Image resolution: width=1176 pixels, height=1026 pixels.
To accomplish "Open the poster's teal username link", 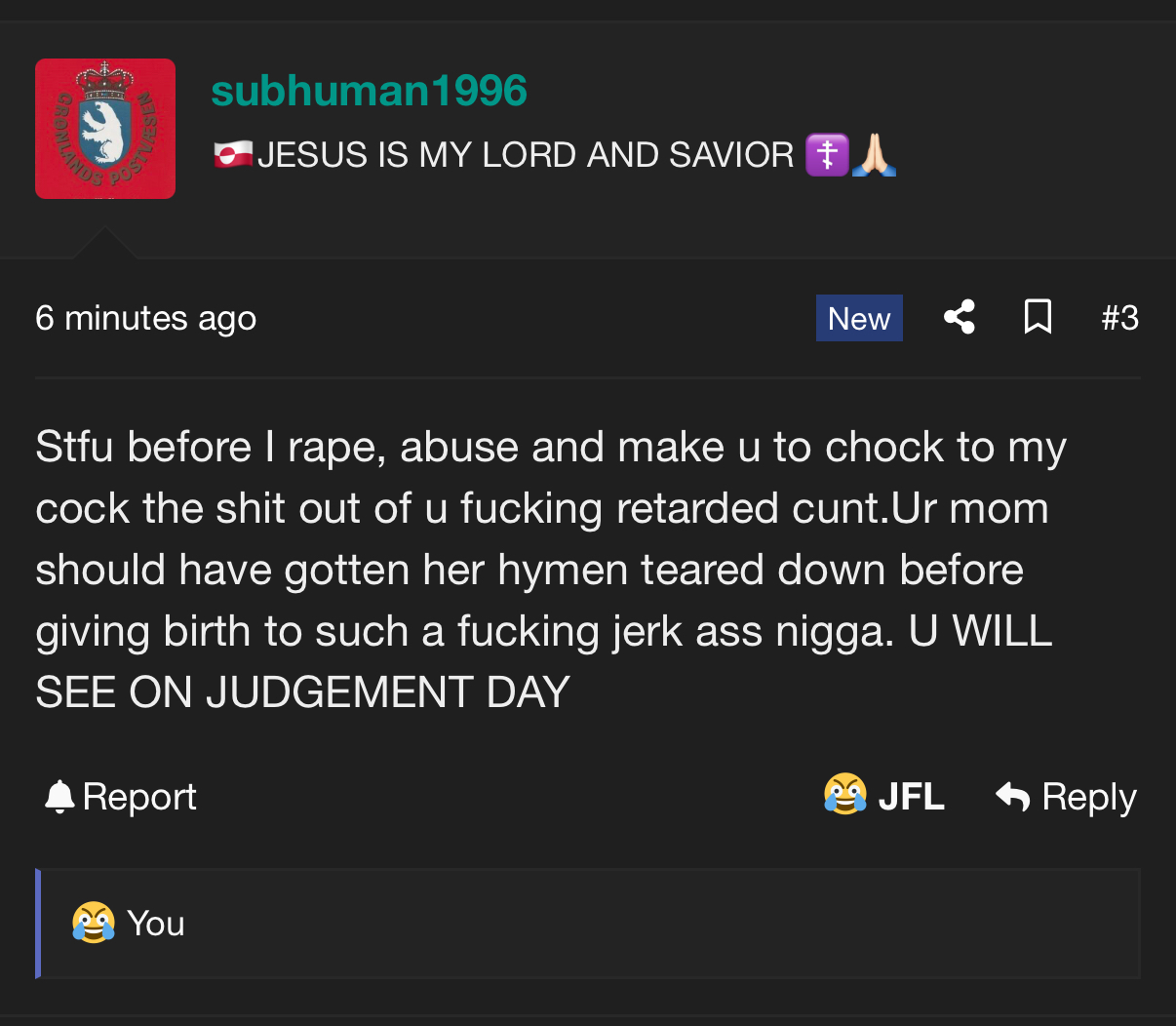I will pos(369,91).
